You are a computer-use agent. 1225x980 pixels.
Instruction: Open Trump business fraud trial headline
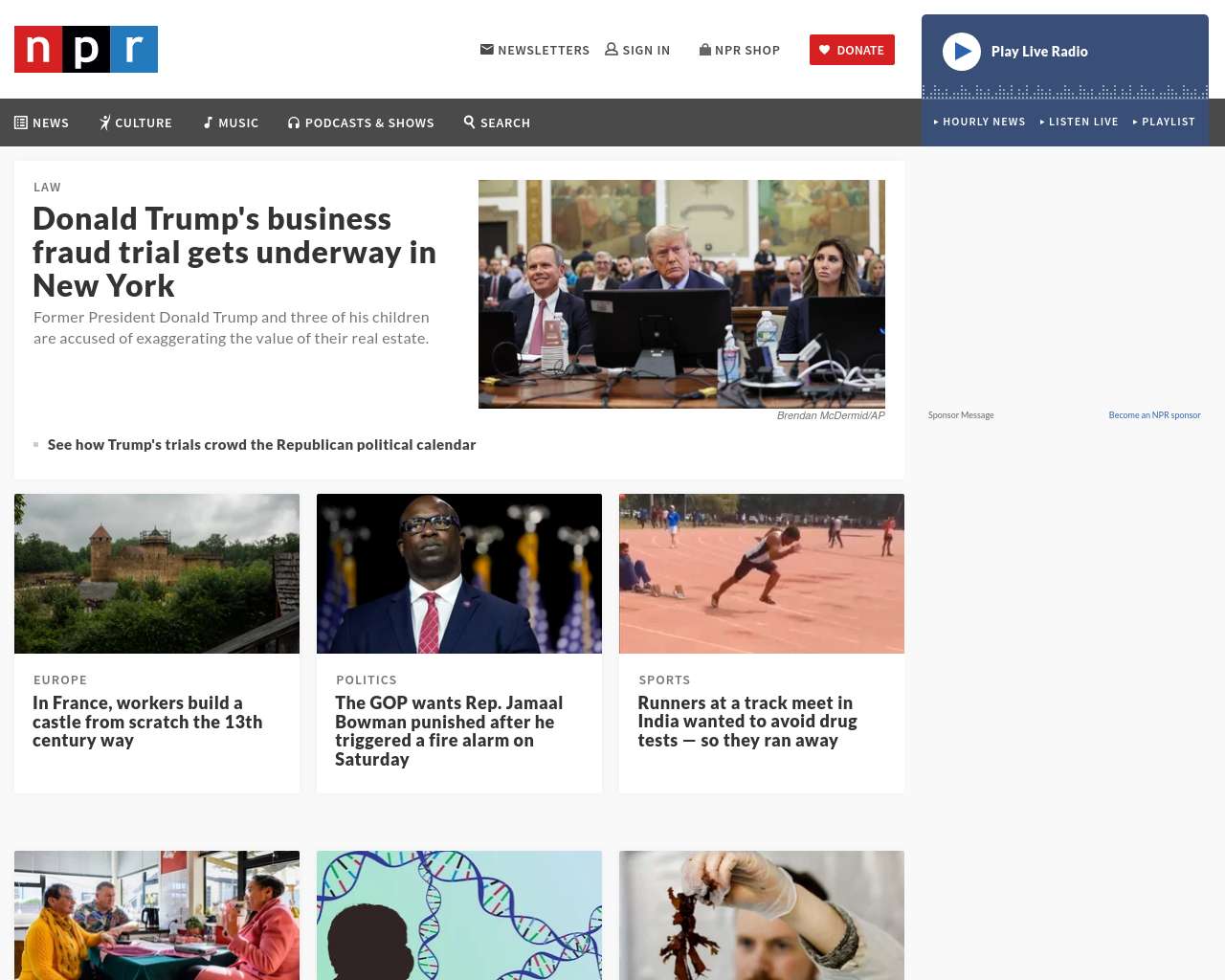coord(234,253)
